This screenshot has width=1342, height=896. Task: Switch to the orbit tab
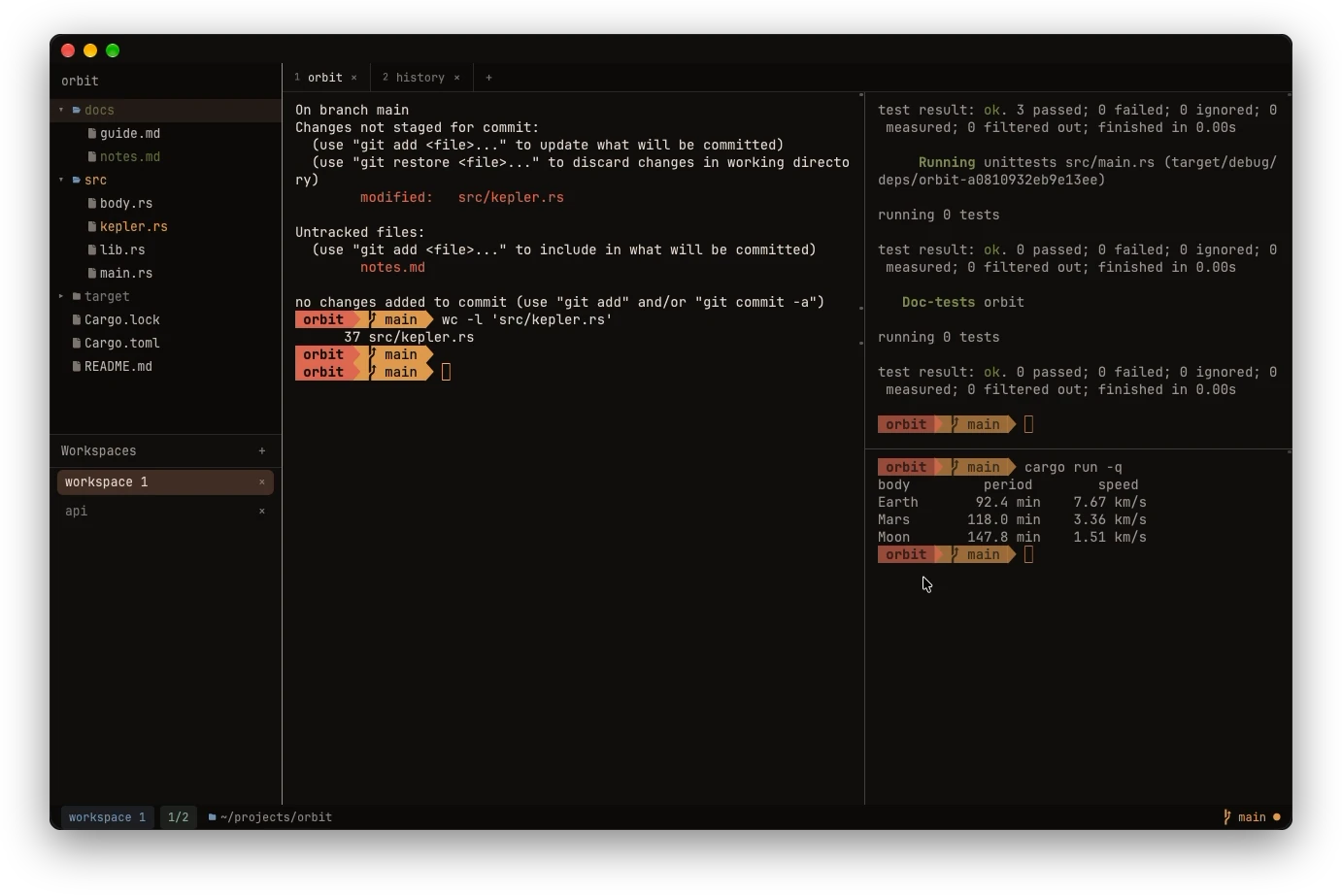(x=325, y=78)
